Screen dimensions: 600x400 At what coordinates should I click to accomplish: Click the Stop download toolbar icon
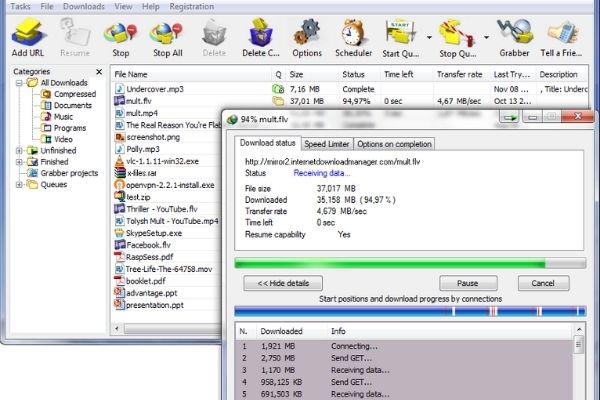121,34
